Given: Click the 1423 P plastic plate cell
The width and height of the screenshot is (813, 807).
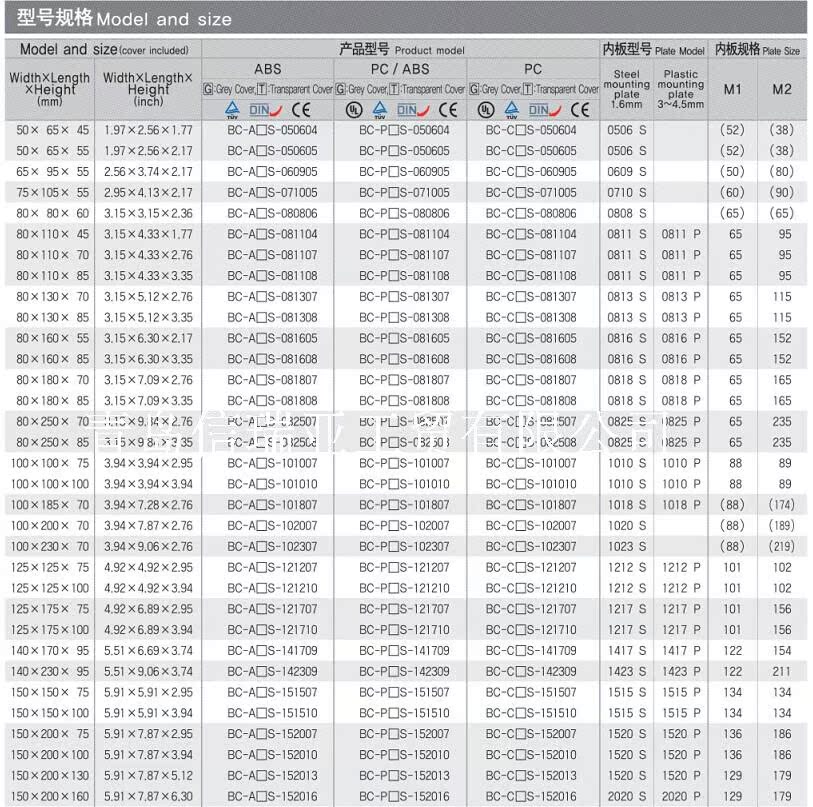Looking at the screenshot, I should [x=681, y=671].
